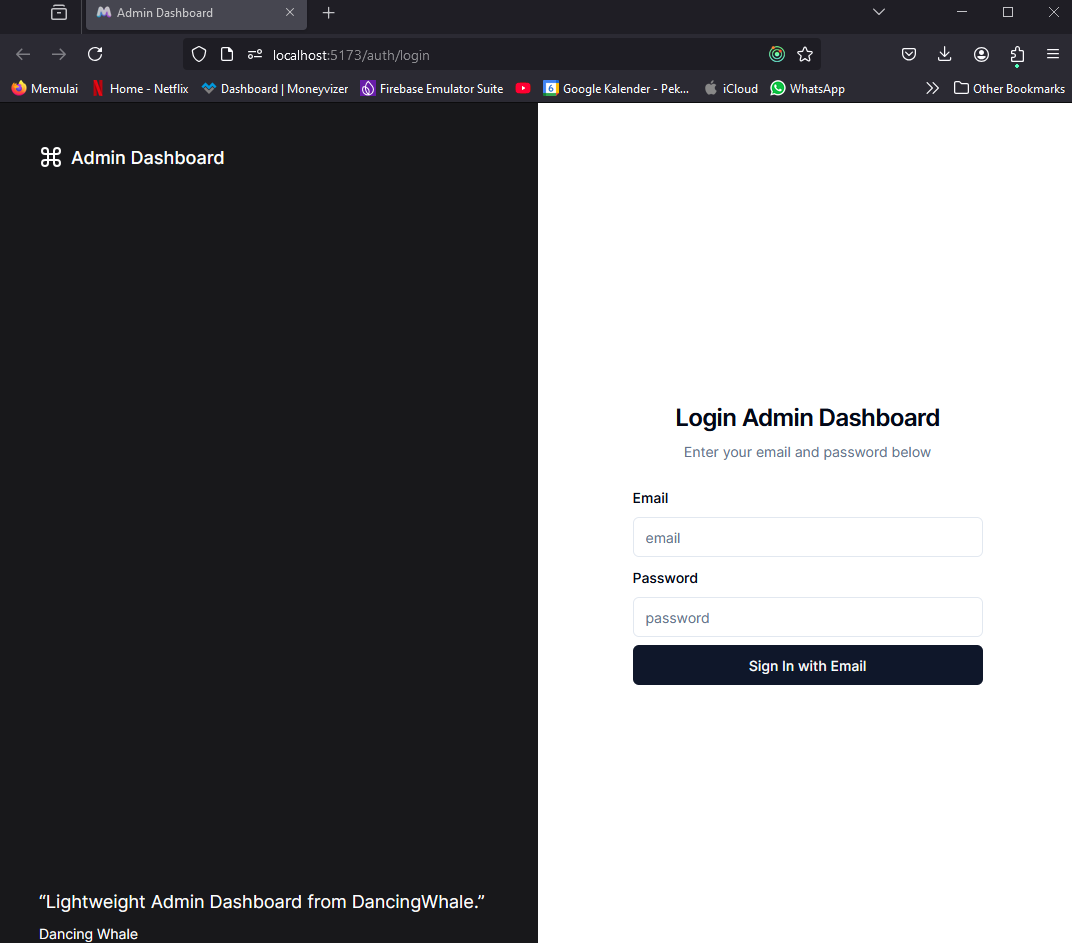Open Downloads with the download arrow icon

(x=945, y=54)
